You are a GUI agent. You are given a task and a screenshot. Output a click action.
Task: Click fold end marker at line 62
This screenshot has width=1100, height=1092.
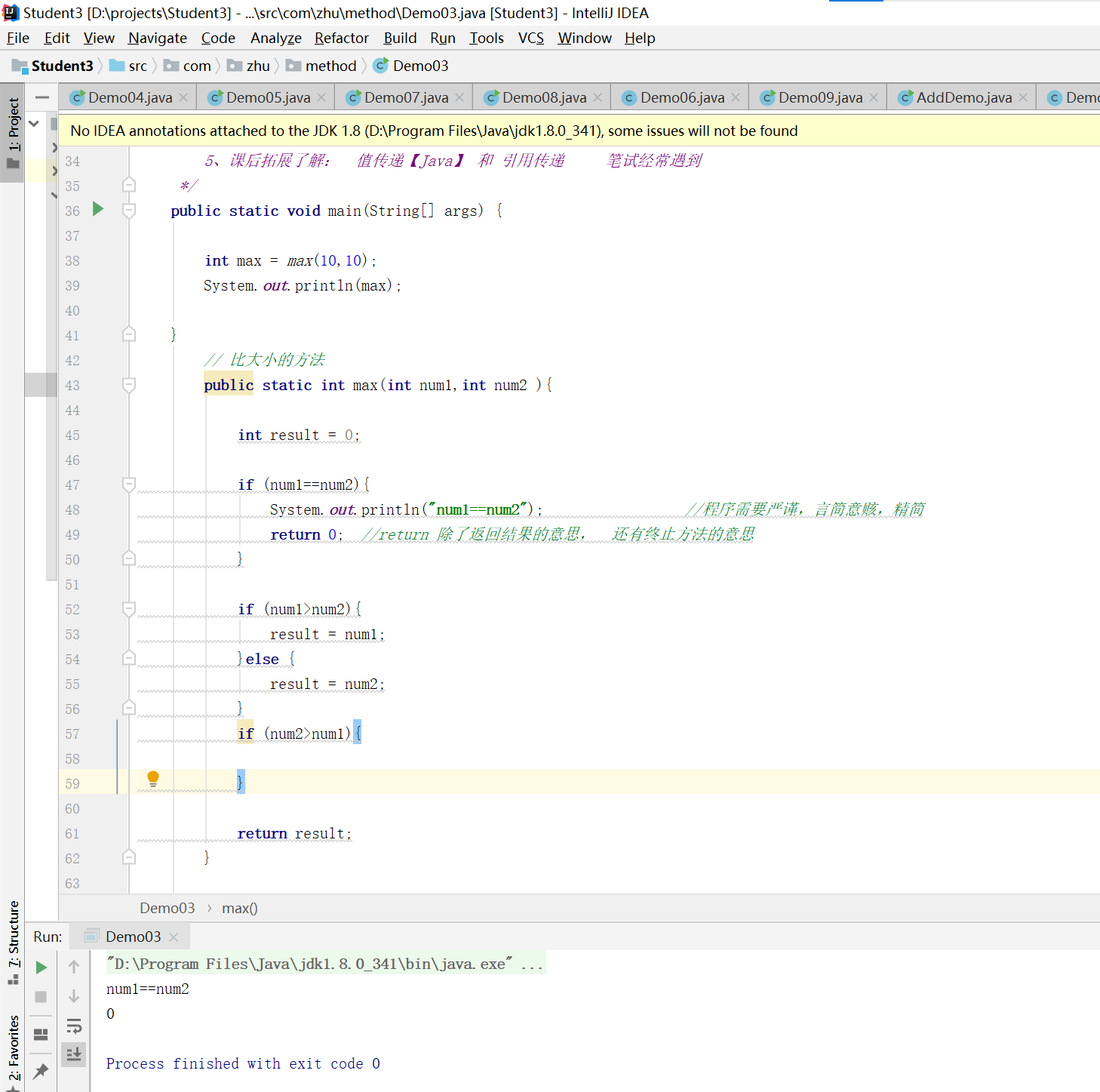coord(129,857)
